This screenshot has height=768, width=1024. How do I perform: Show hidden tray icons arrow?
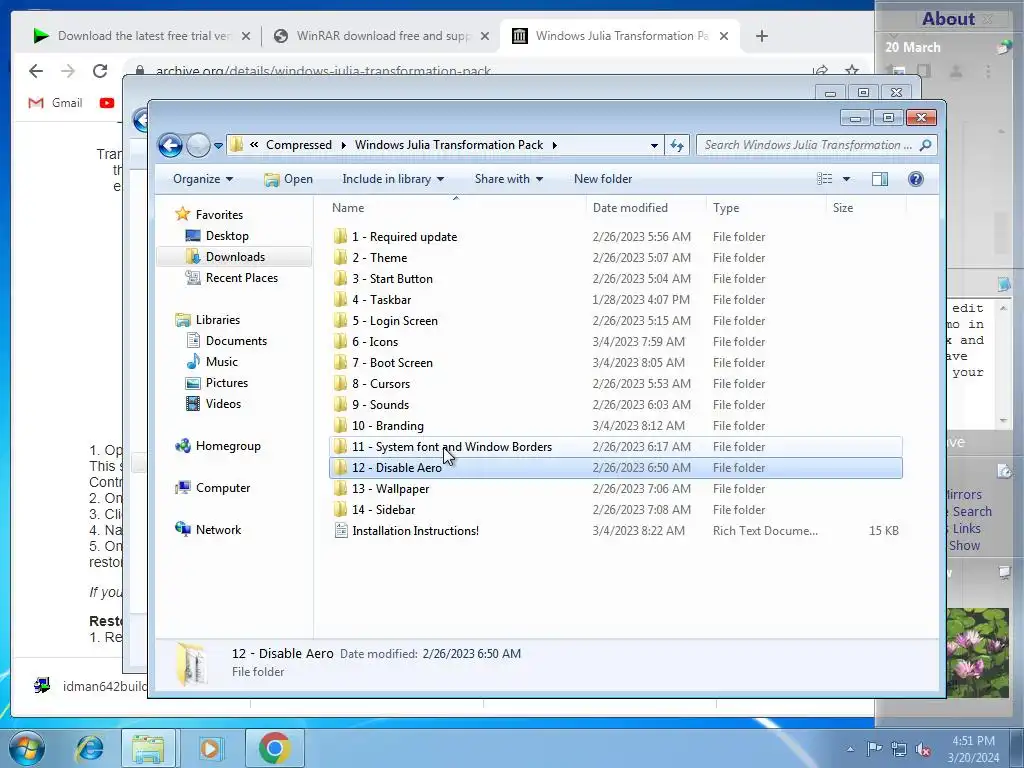pyautogui.click(x=850, y=749)
